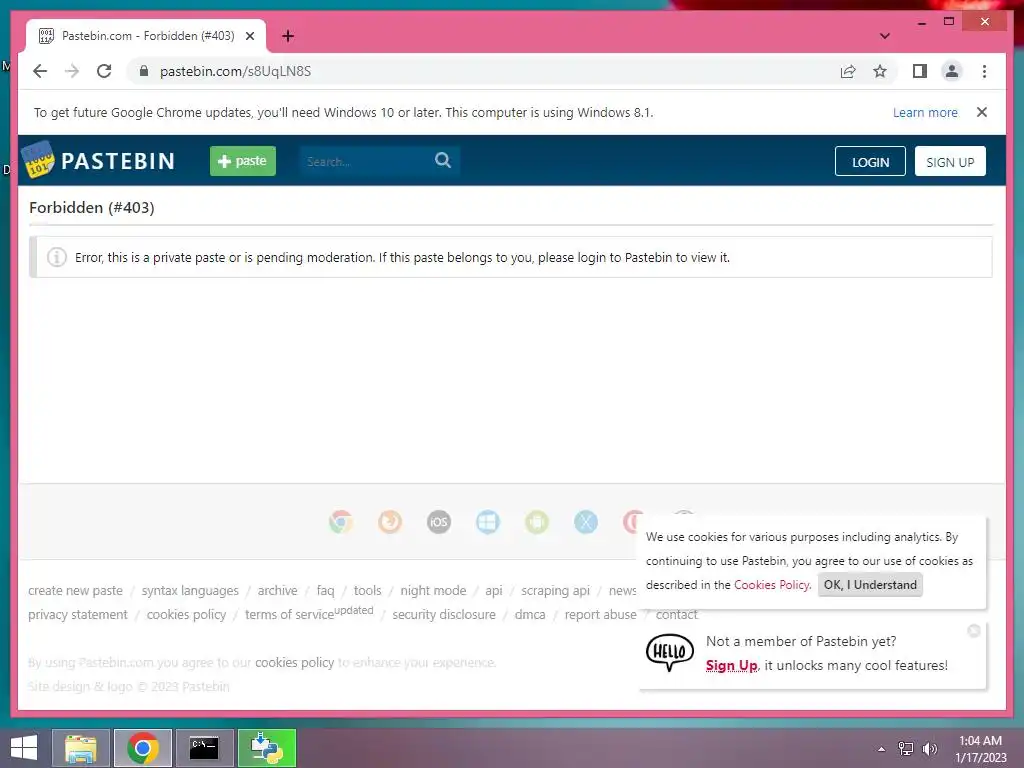Focus the Pastebin search field
Screen dimensions: 1024x768
(366, 161)
